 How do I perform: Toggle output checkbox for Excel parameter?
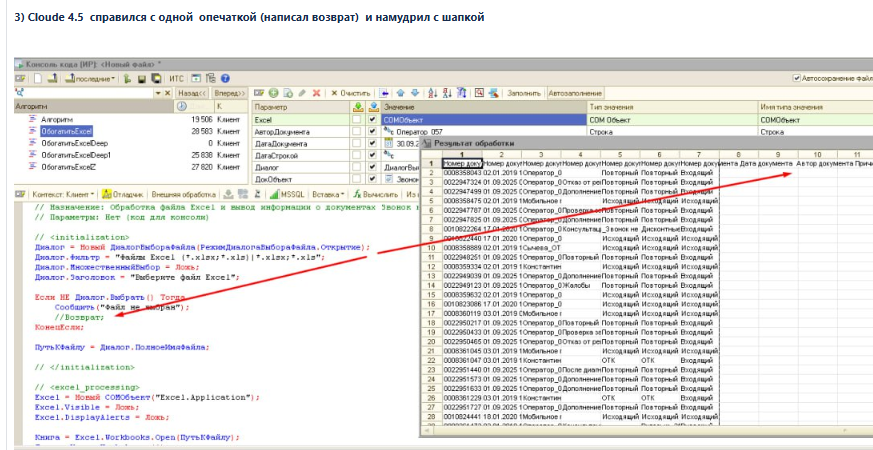372,120
